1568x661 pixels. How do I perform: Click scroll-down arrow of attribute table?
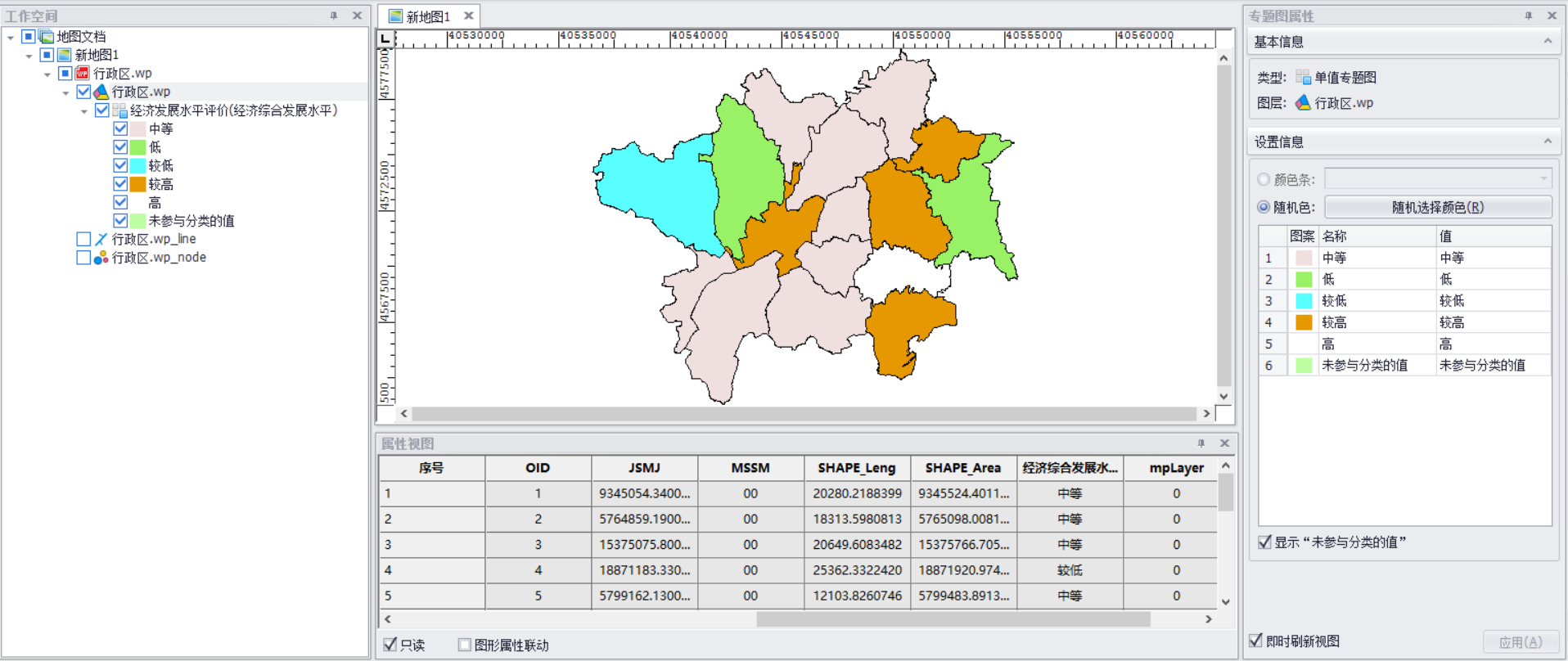pyautogui.click(x=1225, y=601)
